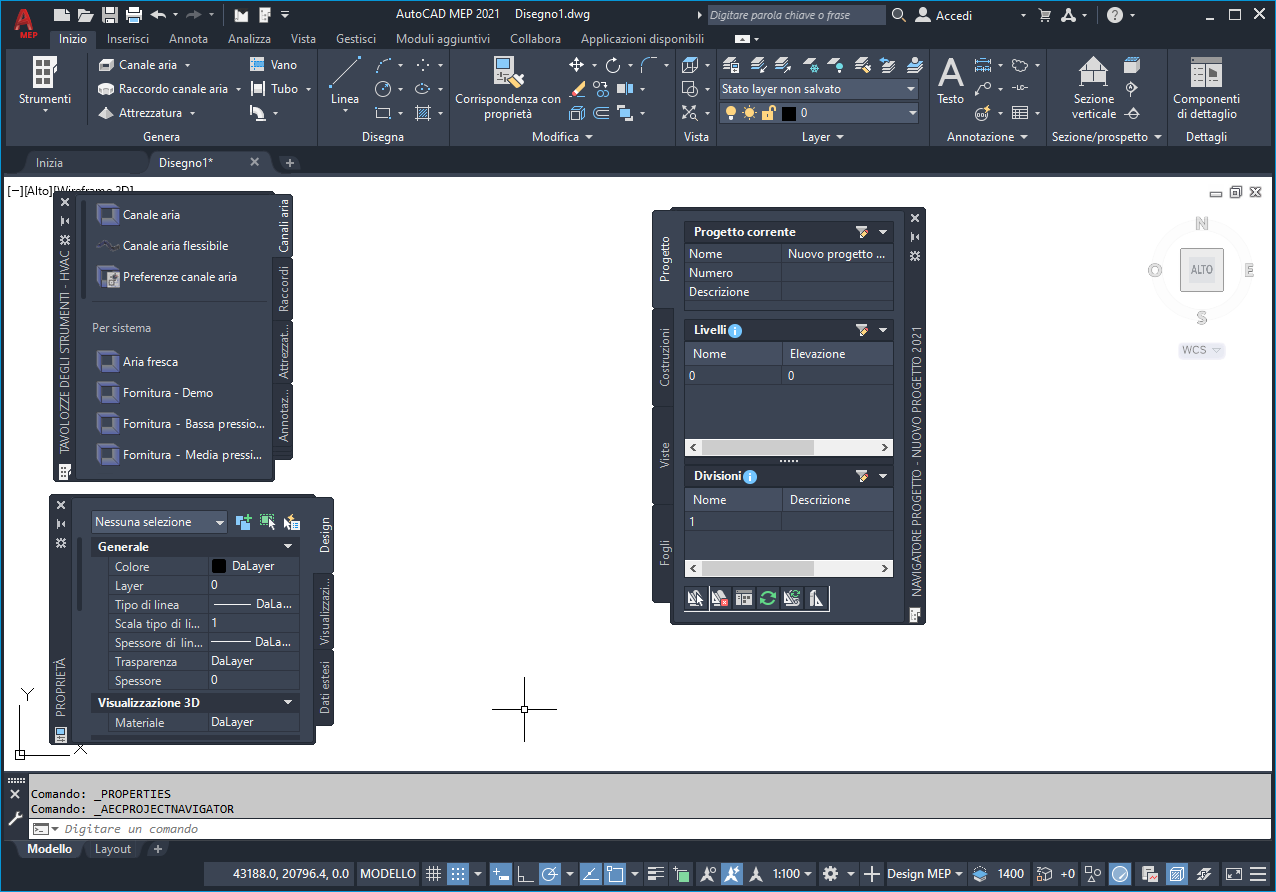The height and width of the screenshot is (892, 1276).
Task: Open the Annota ribbon tab
Action: pos(188,39)
